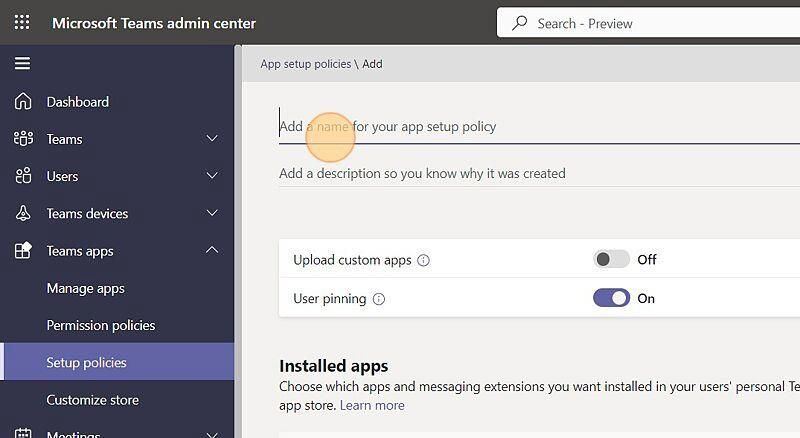800x438 pixels.
Task: Click the Dashboard home icon
Action: (x=23, y=102)
